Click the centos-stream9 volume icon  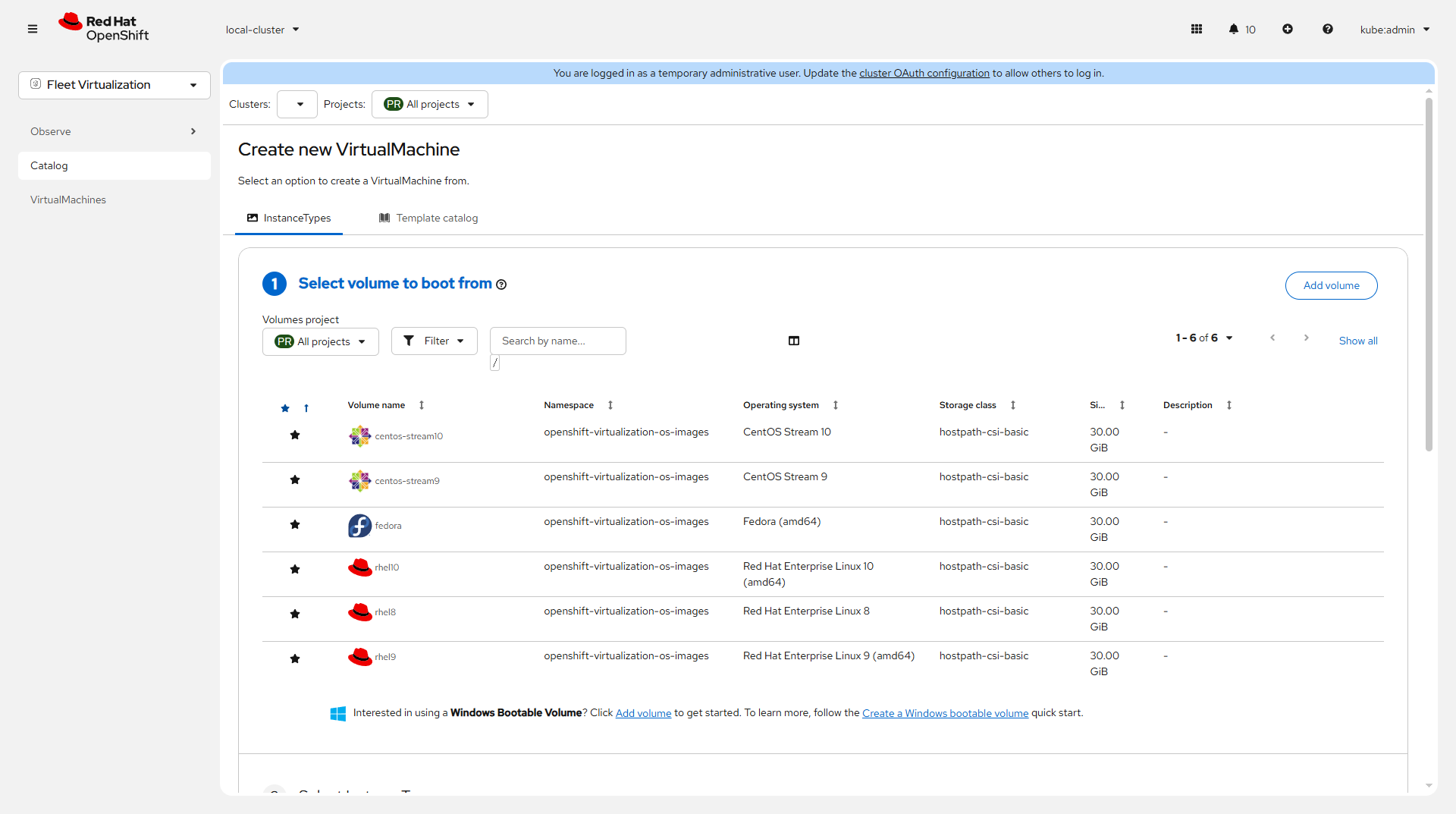(x=359, y=481)
